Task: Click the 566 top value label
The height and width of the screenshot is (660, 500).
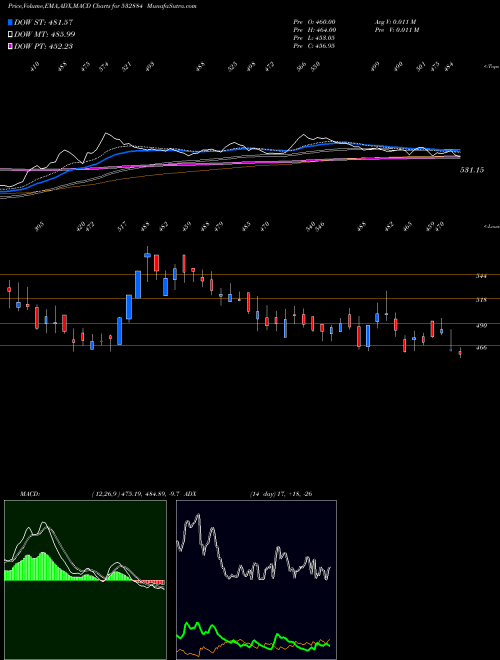Action: 301,67
